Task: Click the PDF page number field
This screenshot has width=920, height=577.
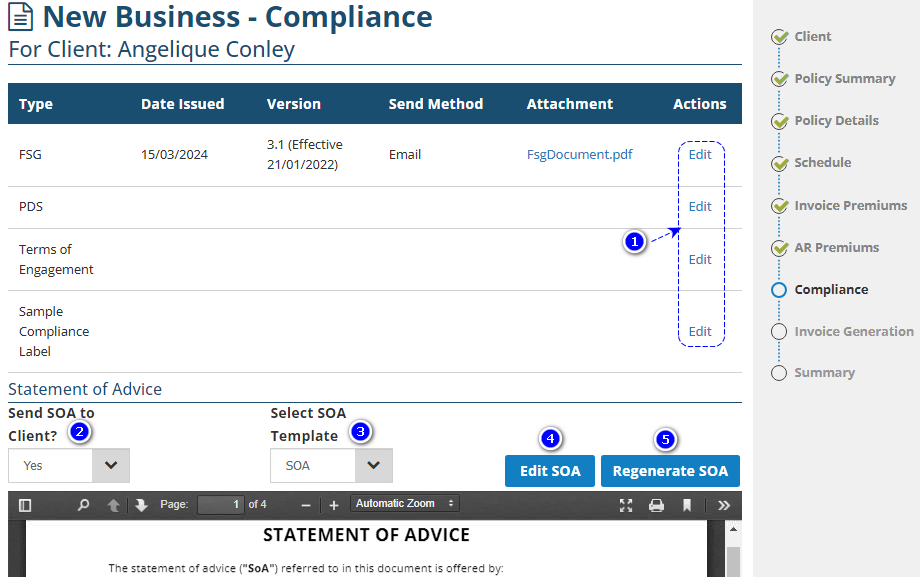Action: point(220,505)
